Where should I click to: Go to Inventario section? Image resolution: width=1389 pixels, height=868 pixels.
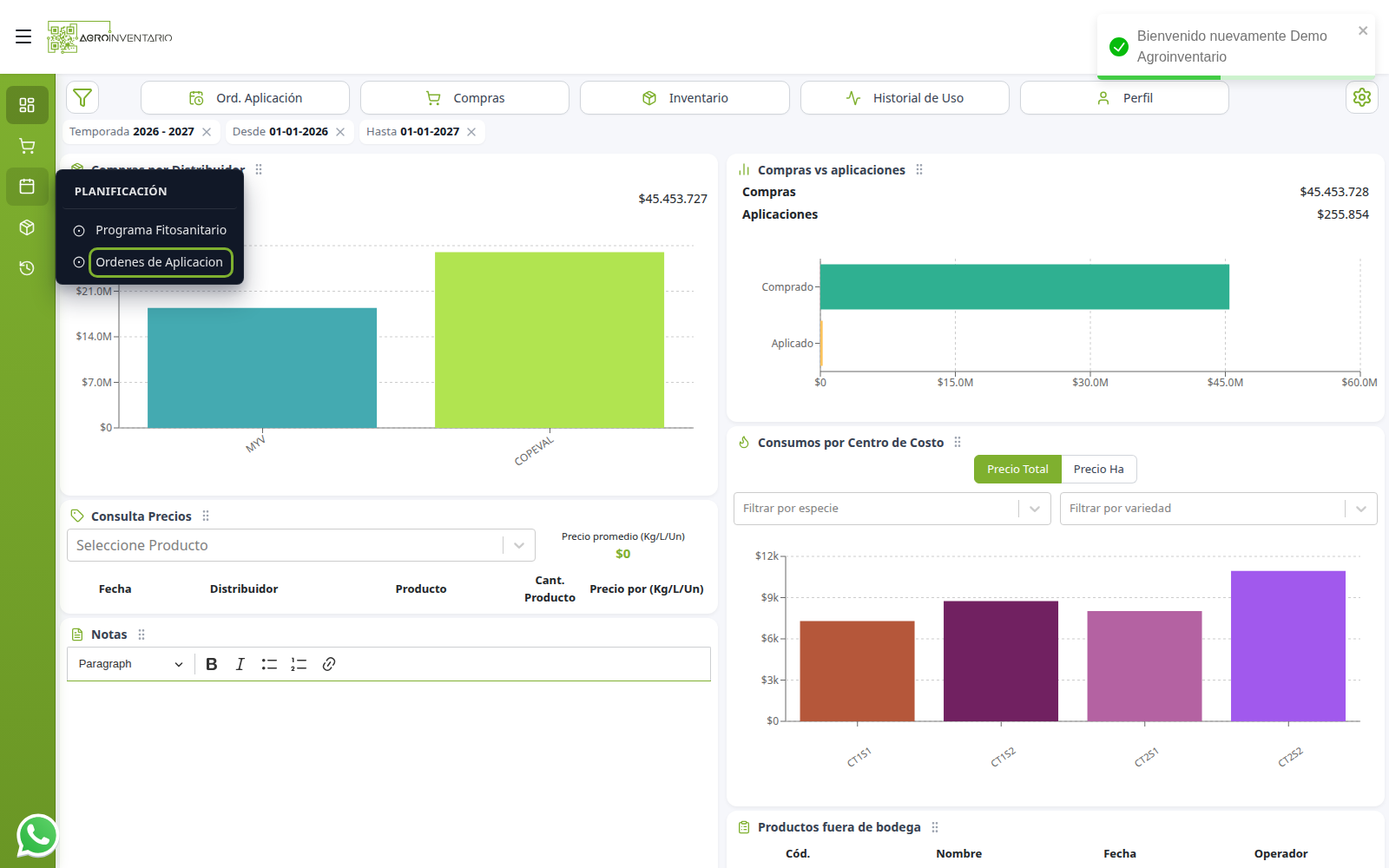click(x=685, y=98)
